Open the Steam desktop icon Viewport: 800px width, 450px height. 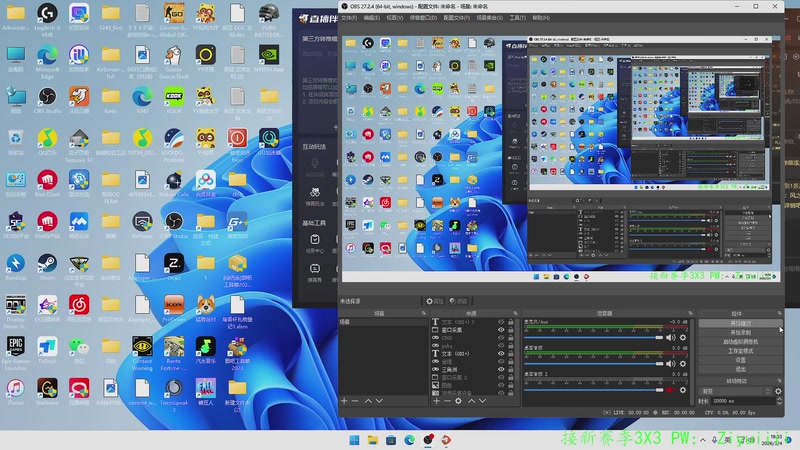[x=47, y=267]
